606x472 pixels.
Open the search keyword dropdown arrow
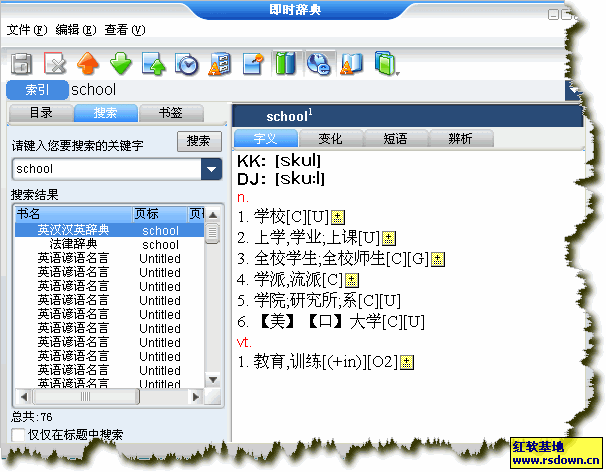coord(211,169)
